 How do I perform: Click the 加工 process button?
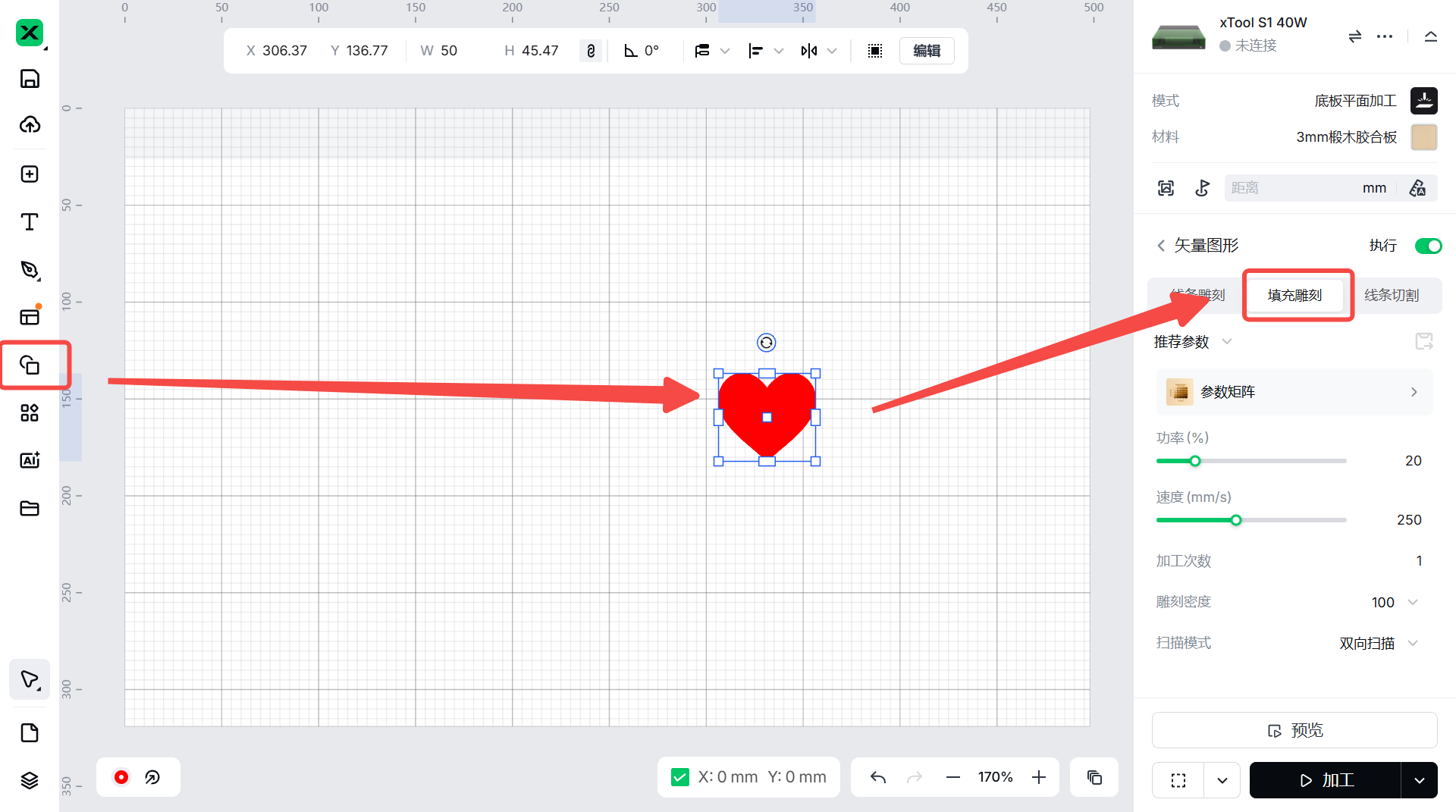coord(1326,780)
